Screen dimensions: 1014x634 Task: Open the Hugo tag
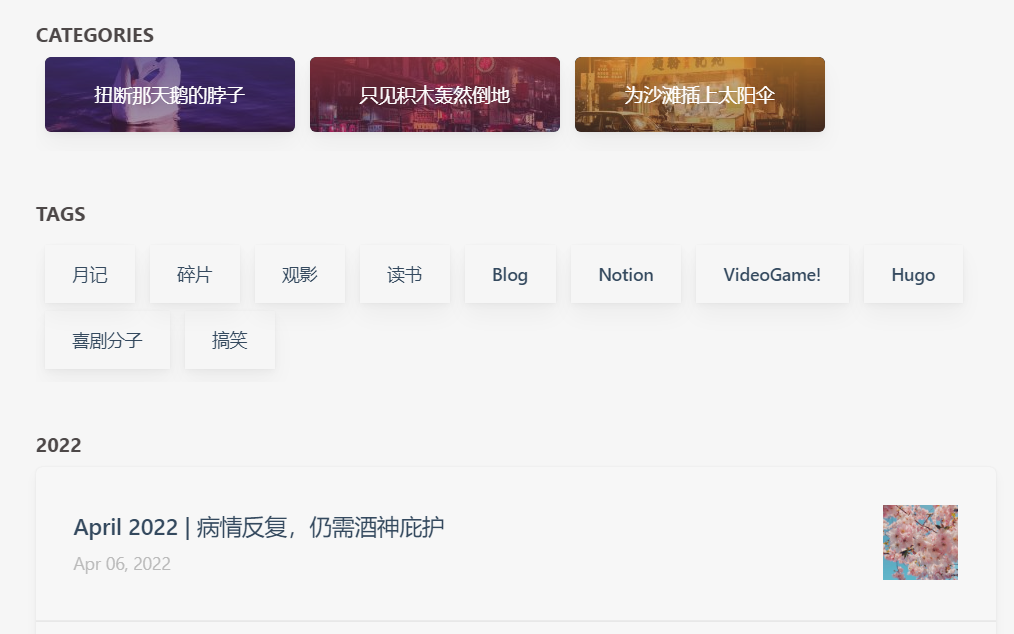[x=913, y=274]
